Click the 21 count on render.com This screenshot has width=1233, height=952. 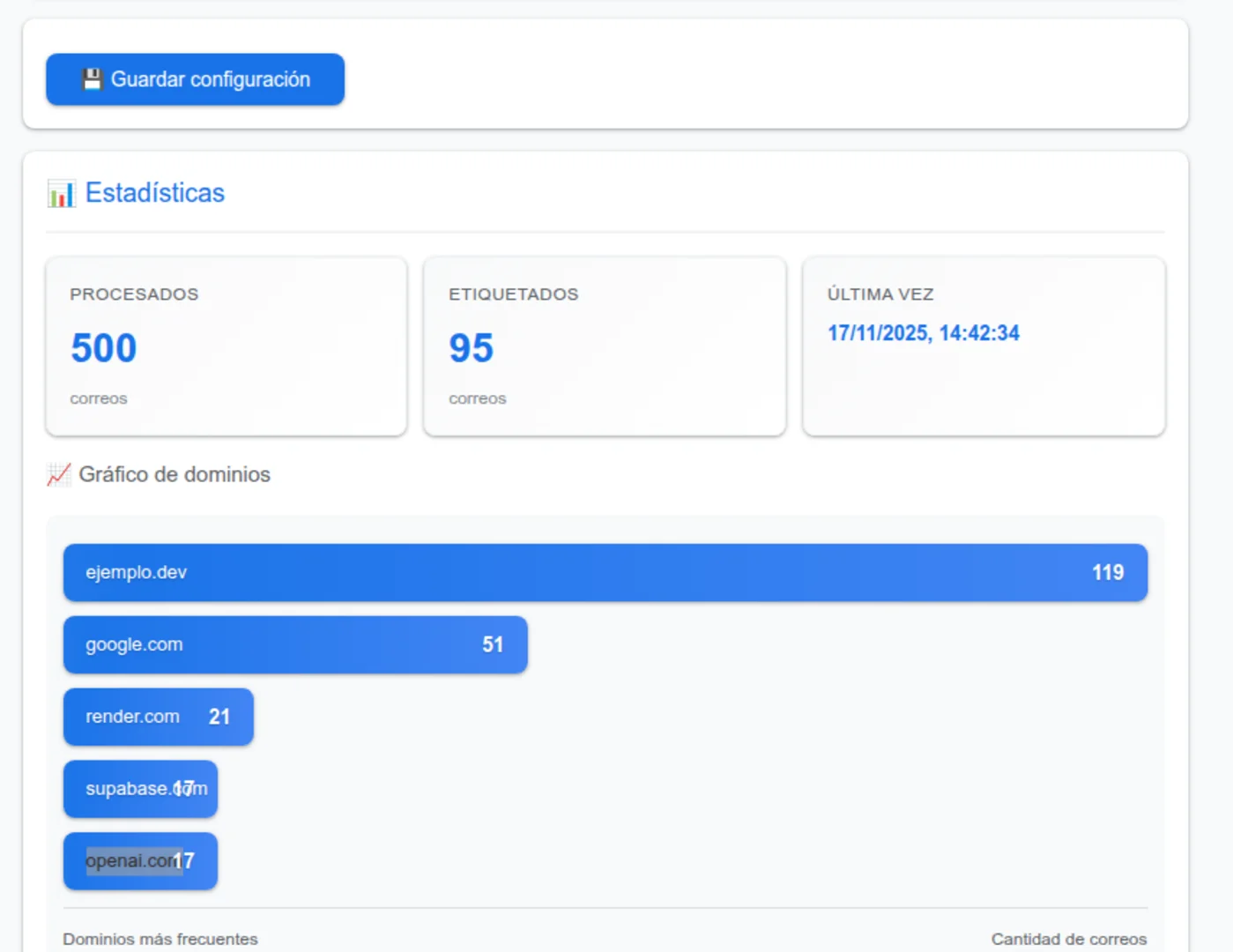coord(219,718)
